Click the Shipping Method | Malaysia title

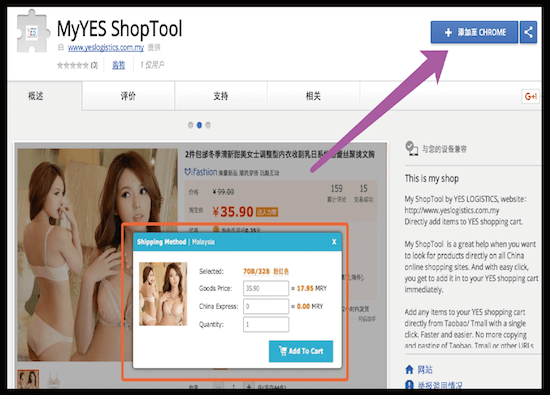176,242
